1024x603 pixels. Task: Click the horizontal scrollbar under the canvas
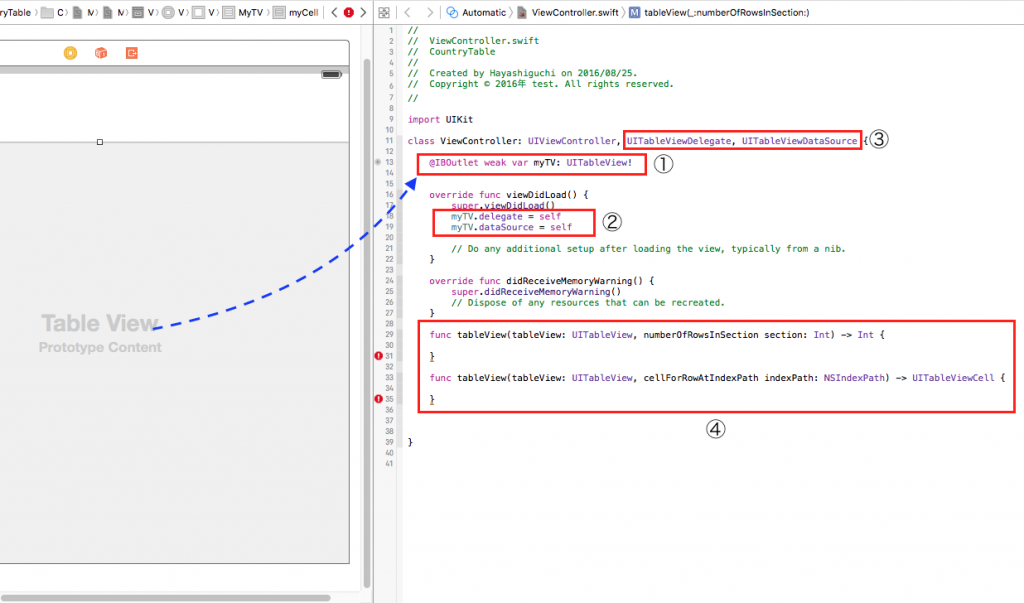coord(165,597)
